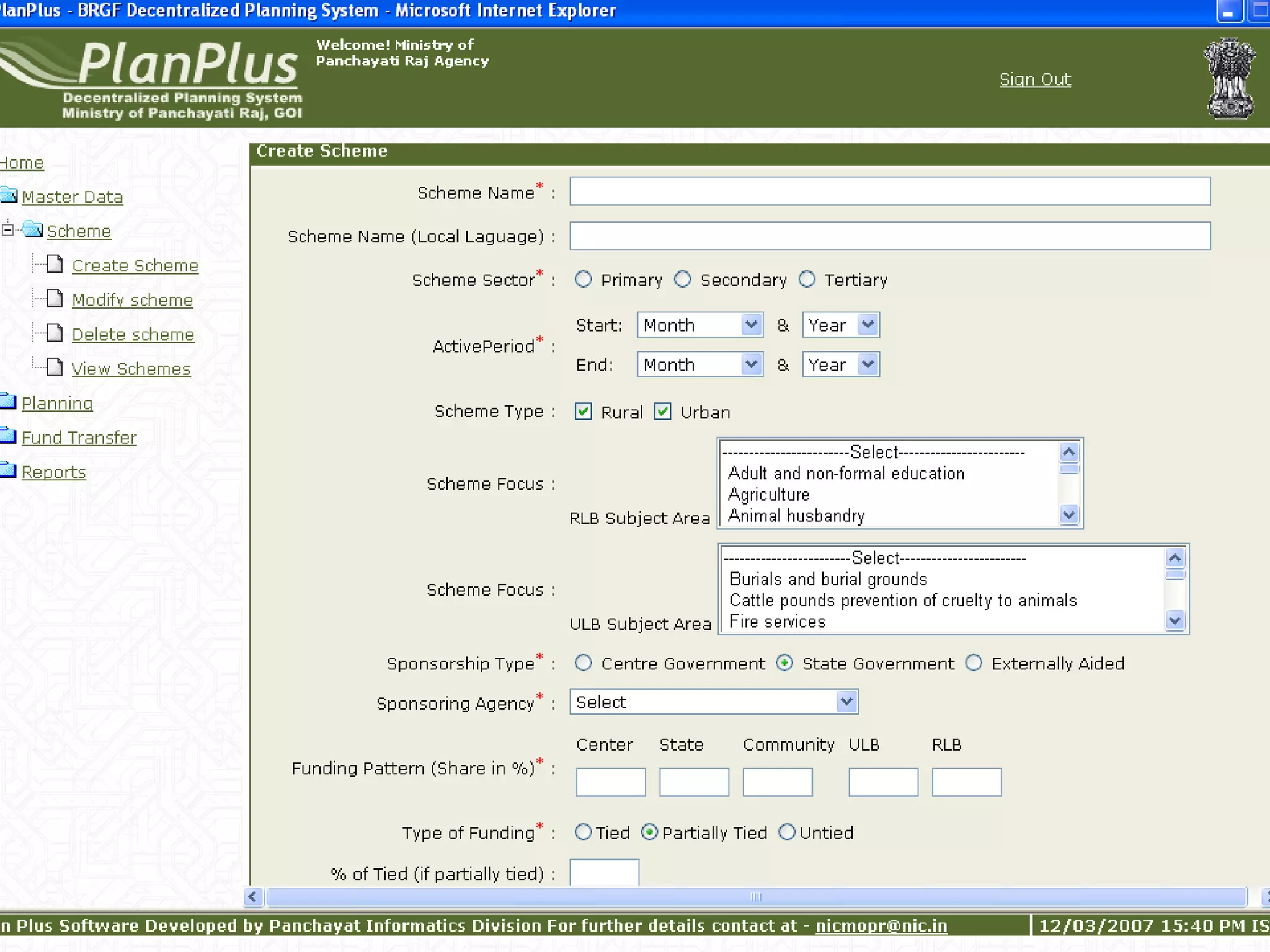1270x952 pixels.
Task: Open the Planning menu link
Action: [x=56, y=403]
